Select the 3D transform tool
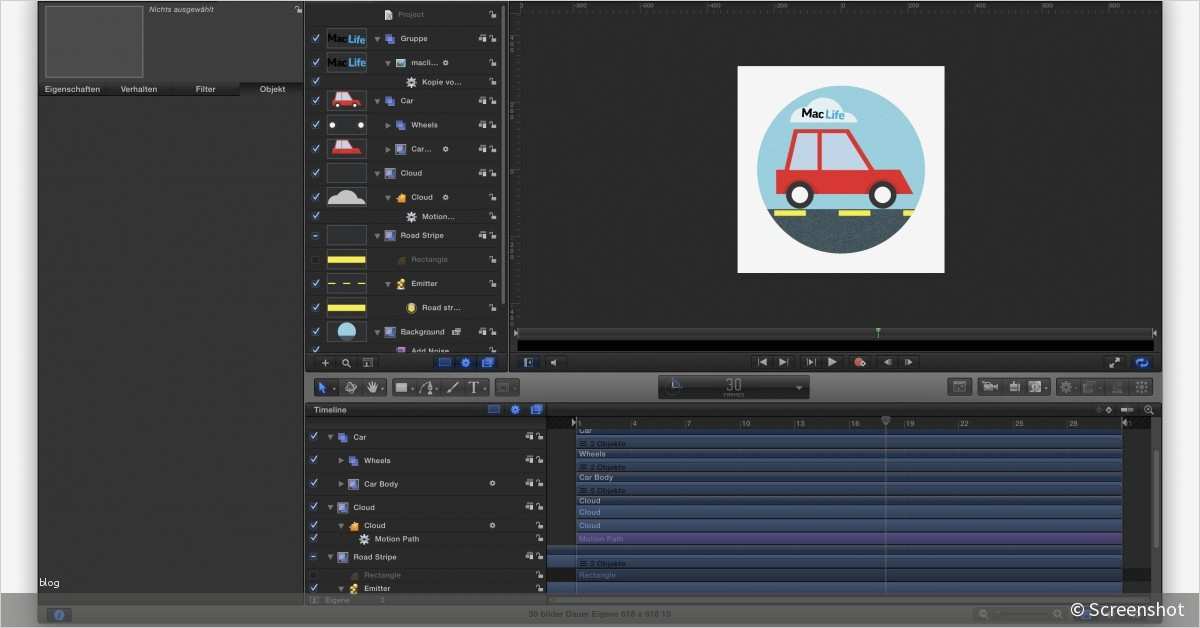This screenshot has height=628, width=1200. (350, 387)
